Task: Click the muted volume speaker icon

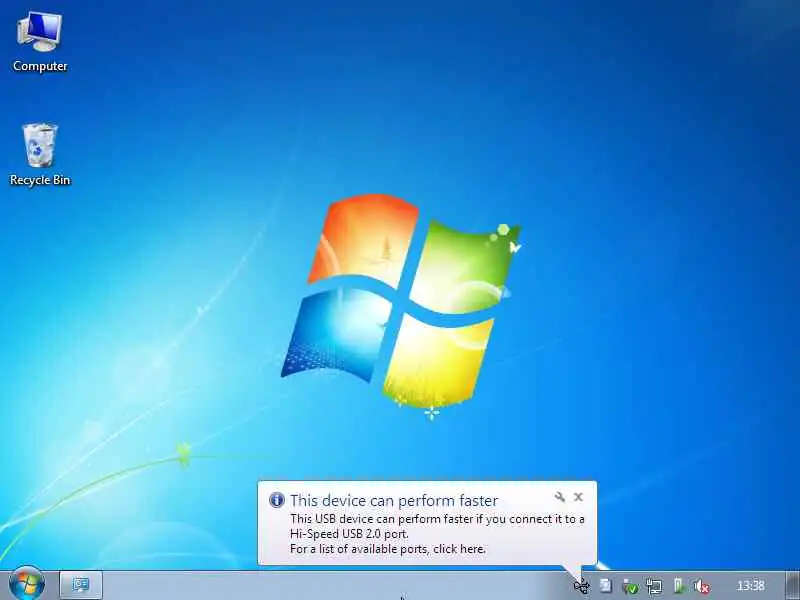Action: pos(703,586)
